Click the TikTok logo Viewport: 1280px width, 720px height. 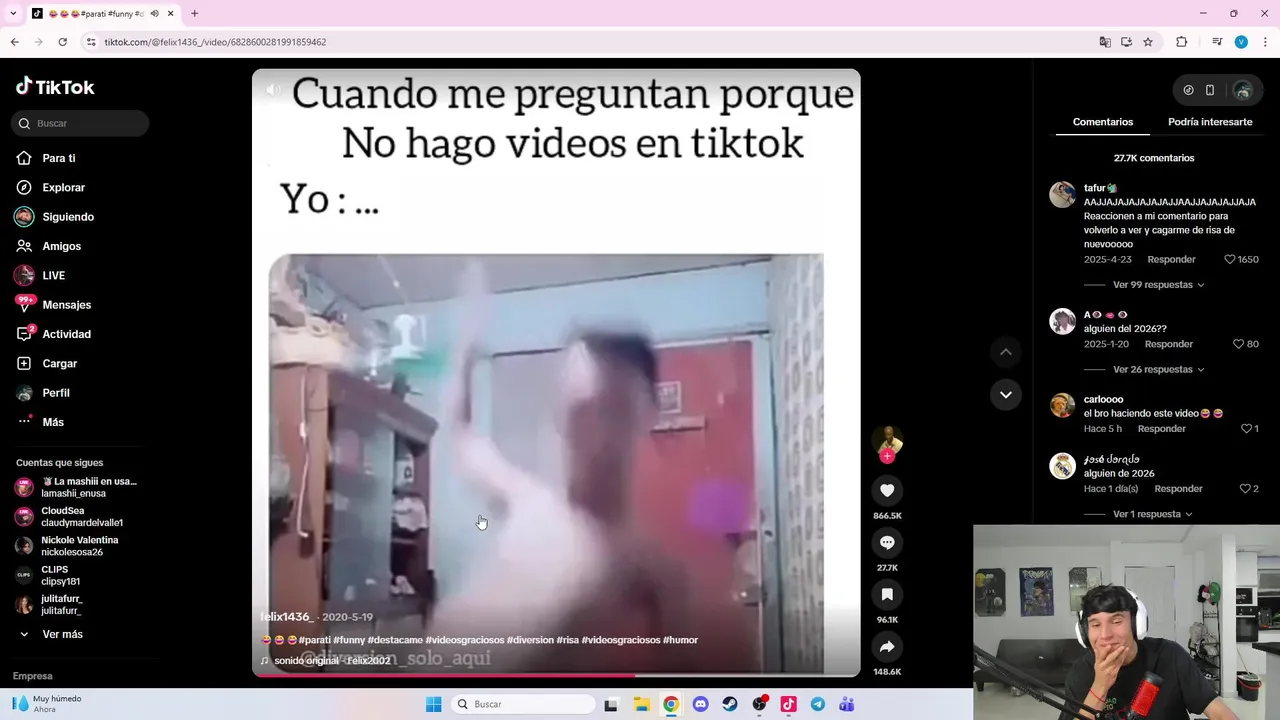(x=55, y=87)
